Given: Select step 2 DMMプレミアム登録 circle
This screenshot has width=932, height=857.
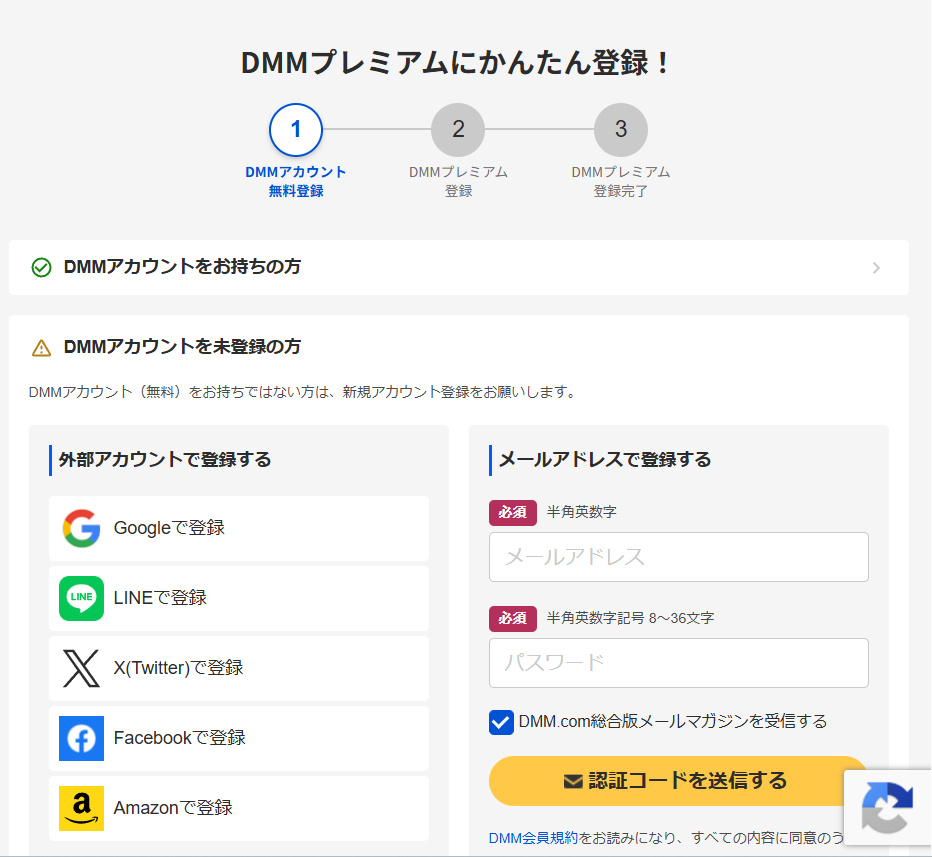Looking at the screenshot, I should (458, 130).
